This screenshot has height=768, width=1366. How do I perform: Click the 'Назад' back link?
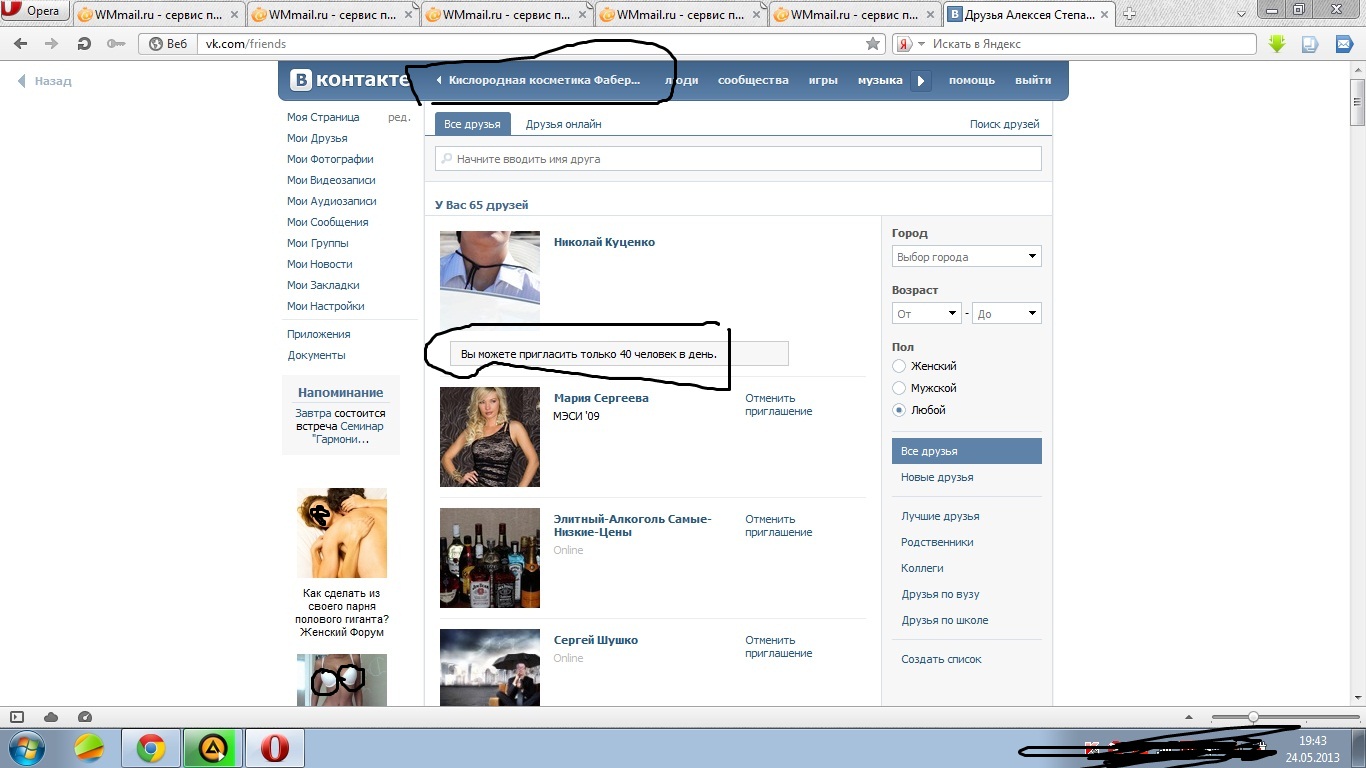point(45,81)
